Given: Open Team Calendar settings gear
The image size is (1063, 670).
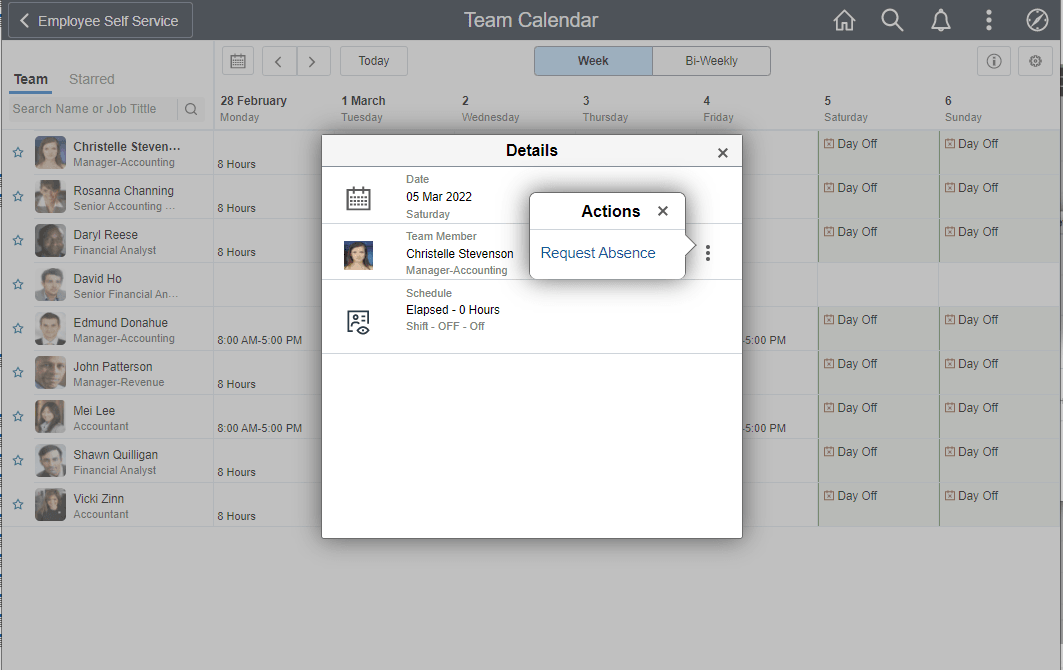Looking at the screenshot, I should pyautogui.click(x=1035, y=61).
